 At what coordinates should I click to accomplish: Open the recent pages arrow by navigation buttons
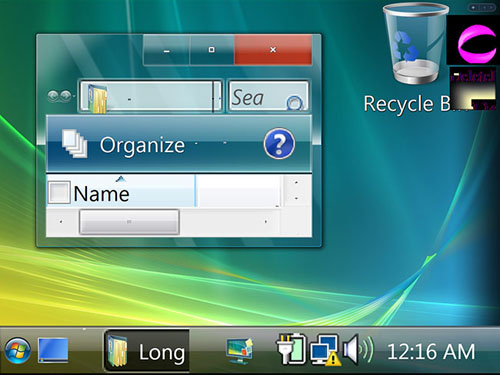click(x=74, y=96)
